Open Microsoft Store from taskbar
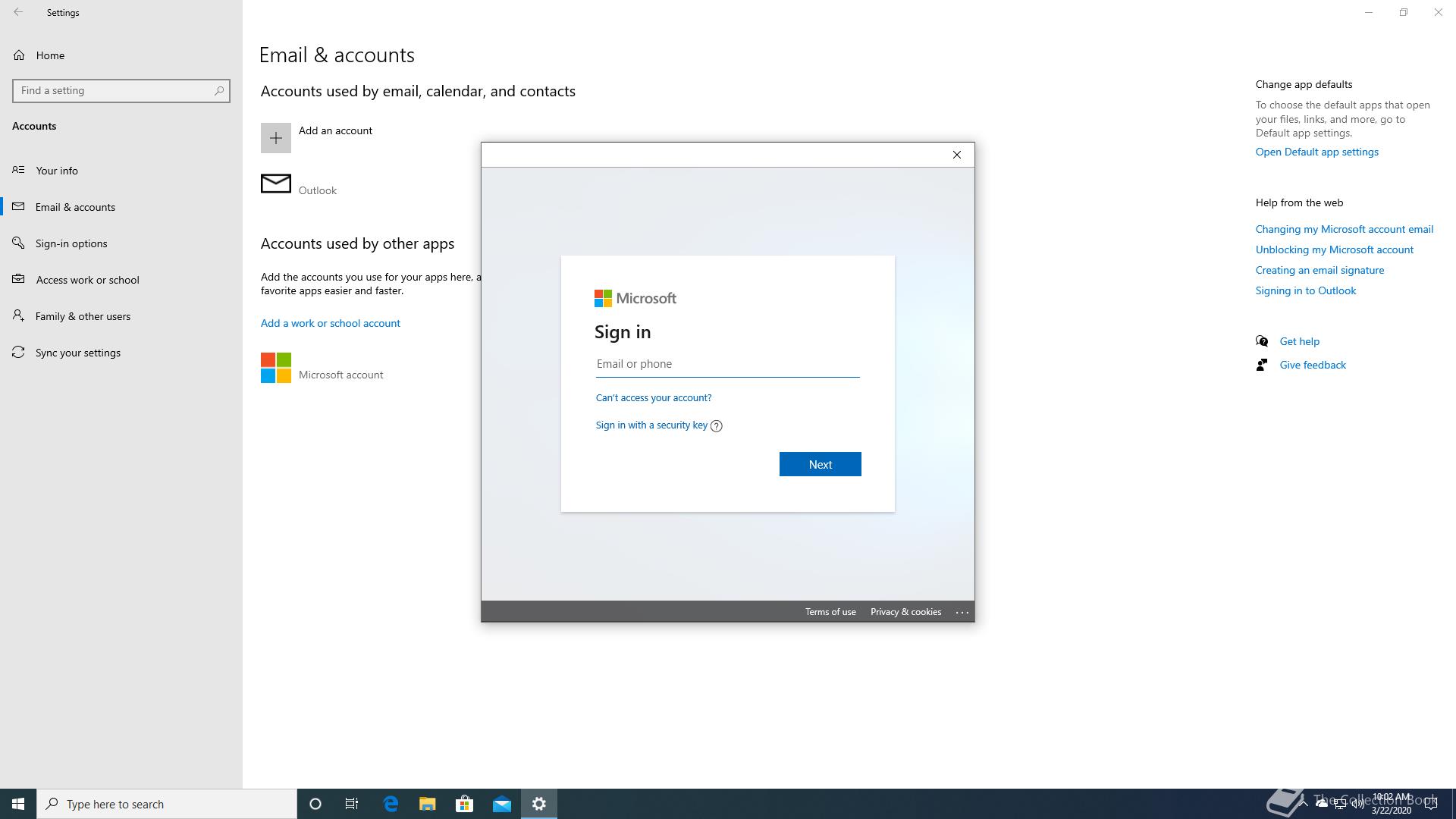1456x819 pixels. point(464,804)
